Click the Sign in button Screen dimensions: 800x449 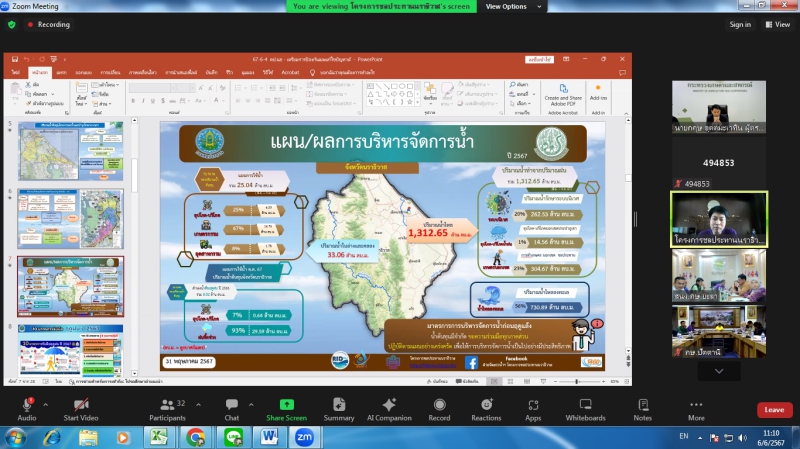(x=740, y=24)
